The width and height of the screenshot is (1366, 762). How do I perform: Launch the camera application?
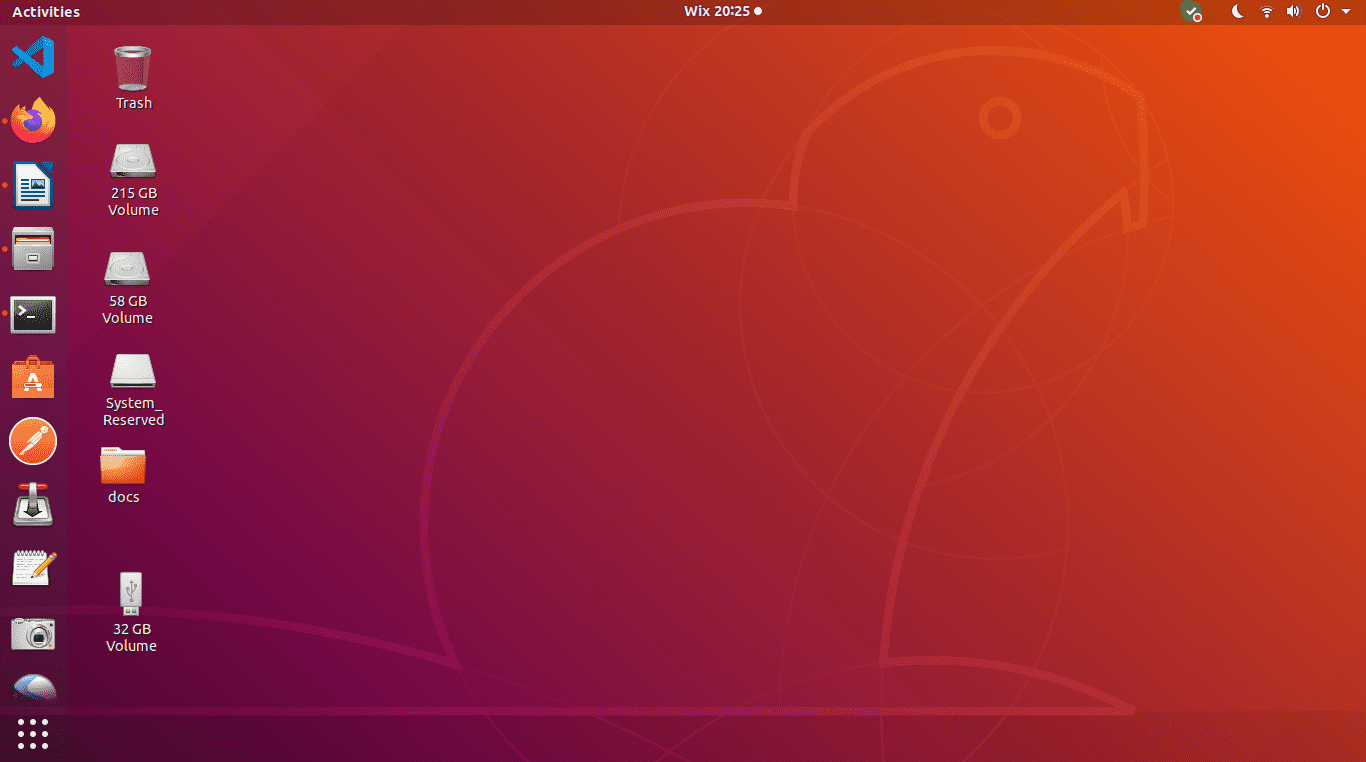pos(33,633)
